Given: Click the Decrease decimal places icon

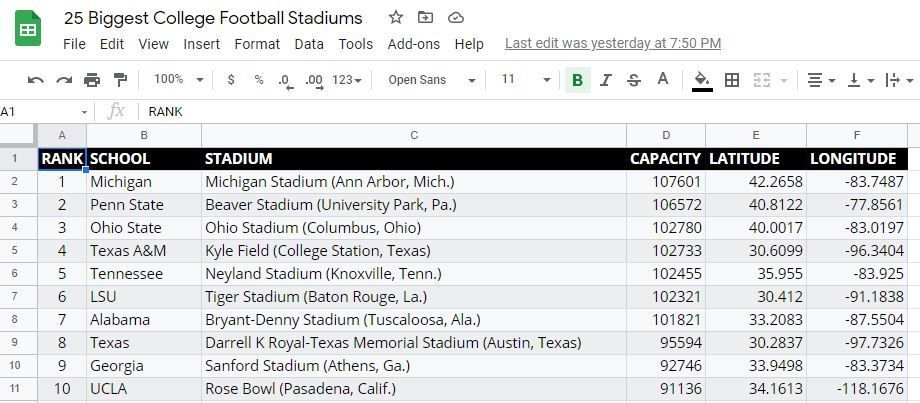Looking at the screenshot, I should click(285, 80).
